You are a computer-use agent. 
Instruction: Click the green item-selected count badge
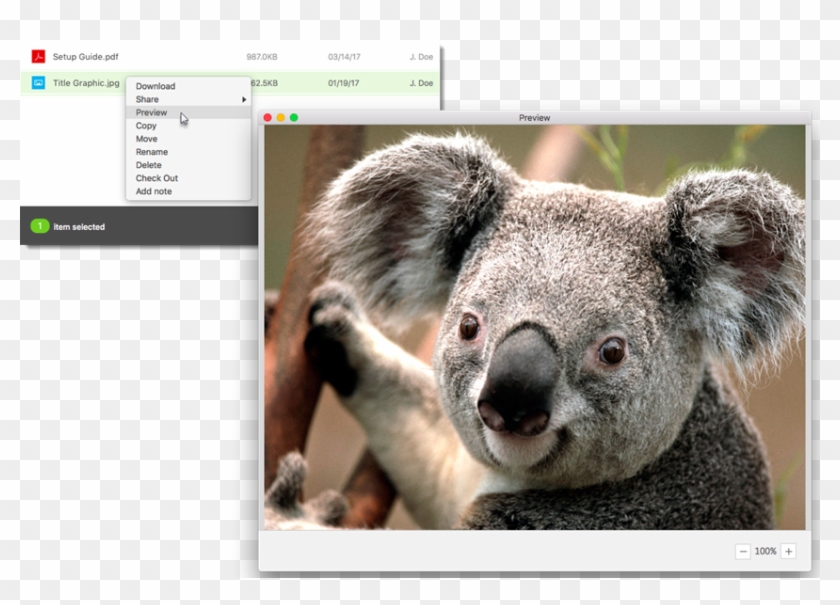click(x=39, y=226)
